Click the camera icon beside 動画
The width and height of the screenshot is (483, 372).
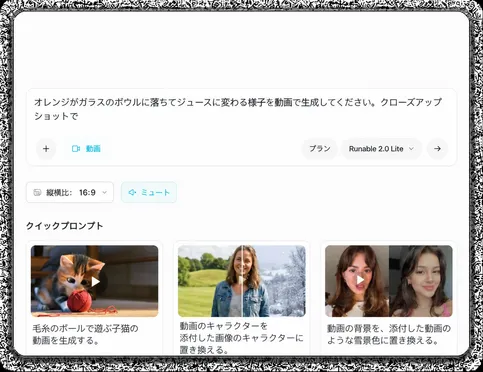[76, 149]
